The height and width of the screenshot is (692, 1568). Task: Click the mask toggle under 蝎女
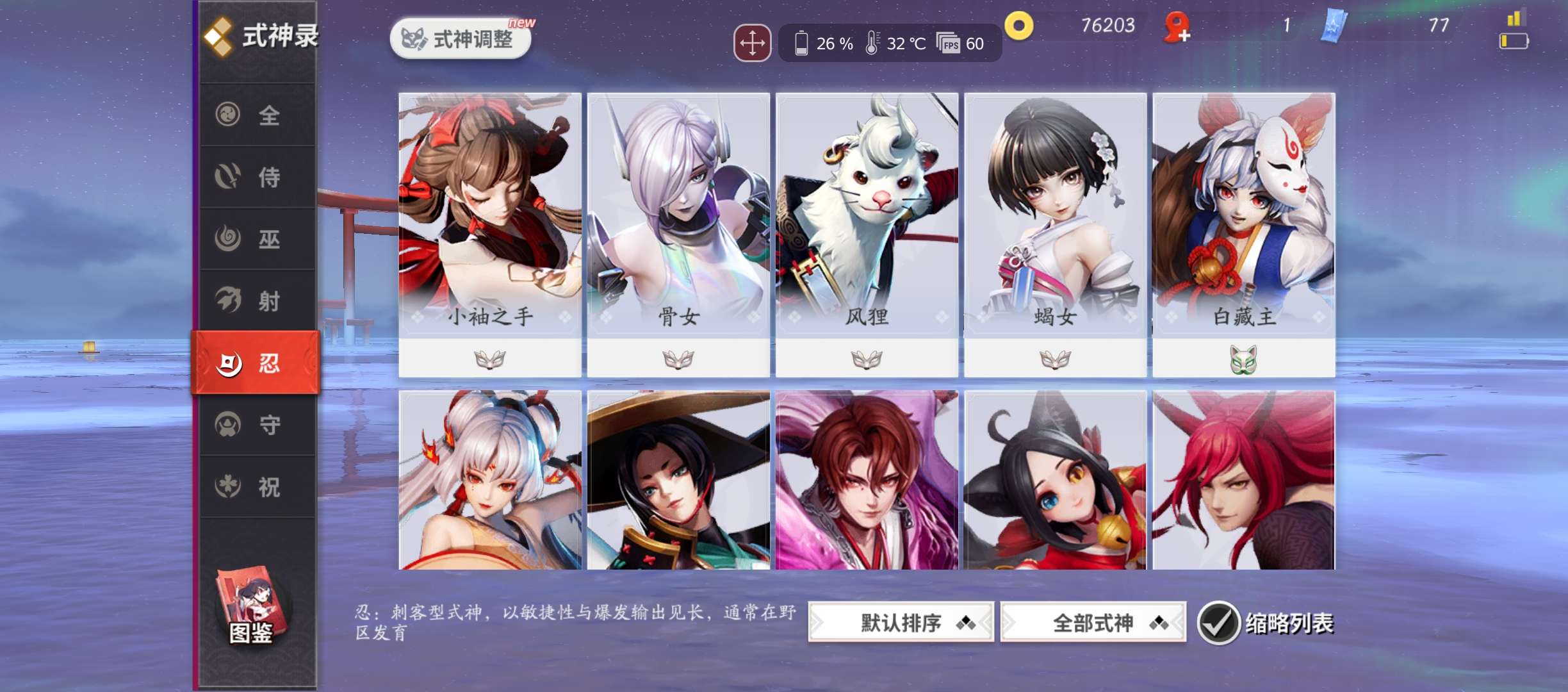tap(1055, 359)
